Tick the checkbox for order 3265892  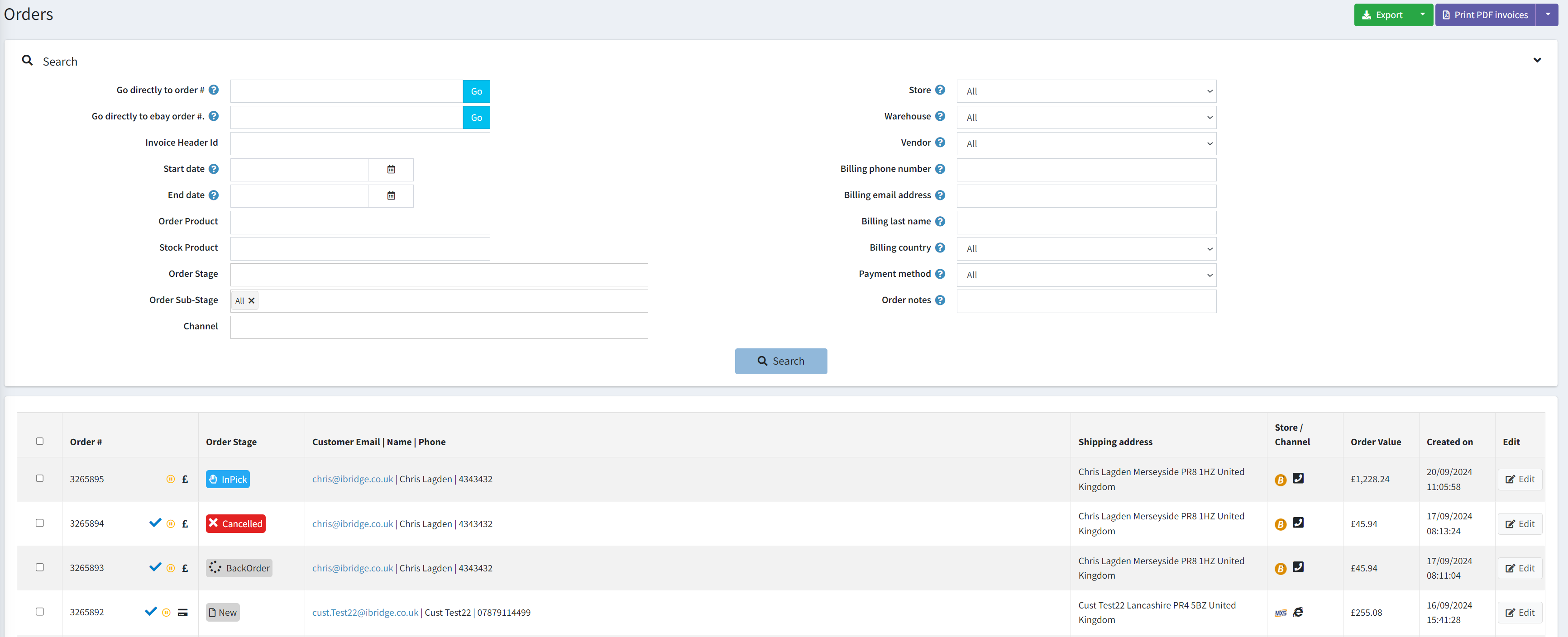pos(39,612)
